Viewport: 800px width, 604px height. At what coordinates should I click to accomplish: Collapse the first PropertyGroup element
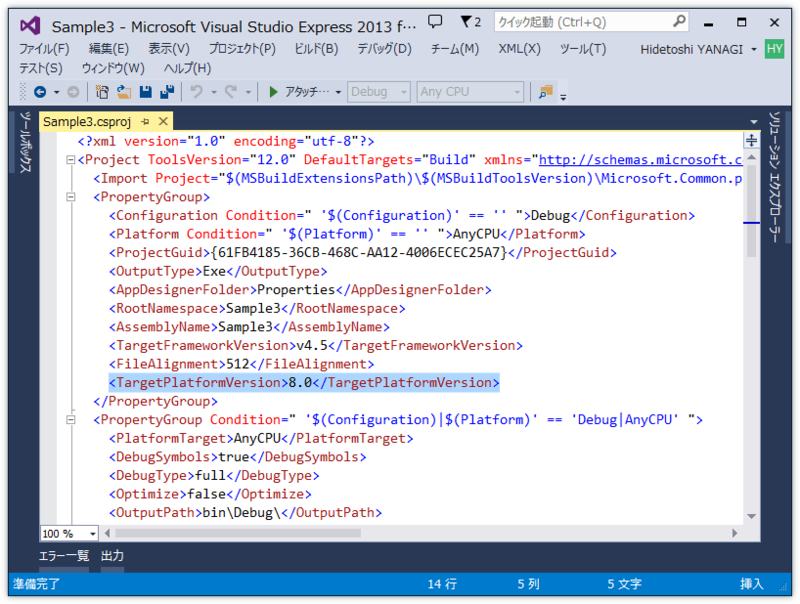tap(71, 197)
